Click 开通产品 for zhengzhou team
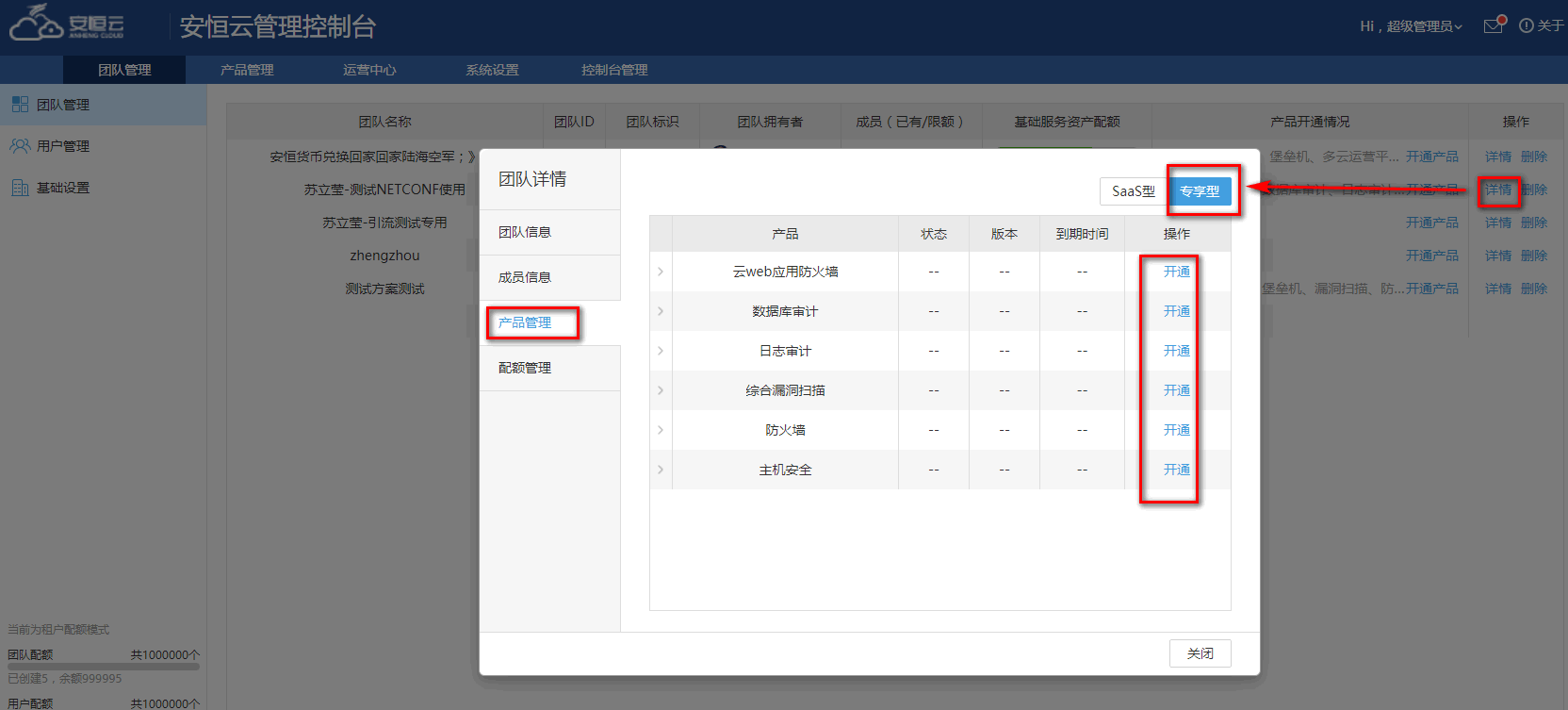Viewport: 1568px width, 710px height. coord(1432,256)
